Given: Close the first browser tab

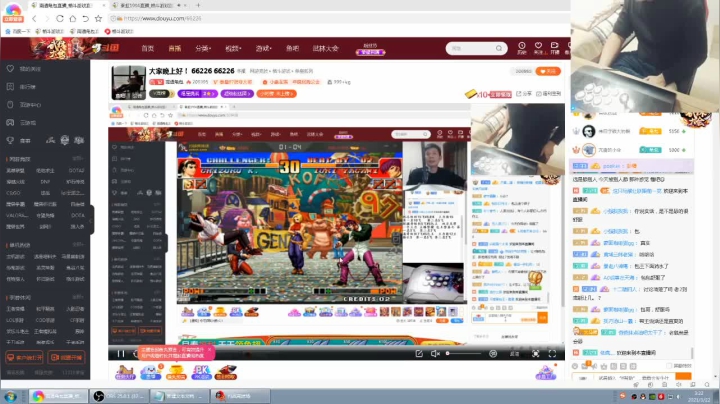Looking at the screenshot, I should pos(103,6).
